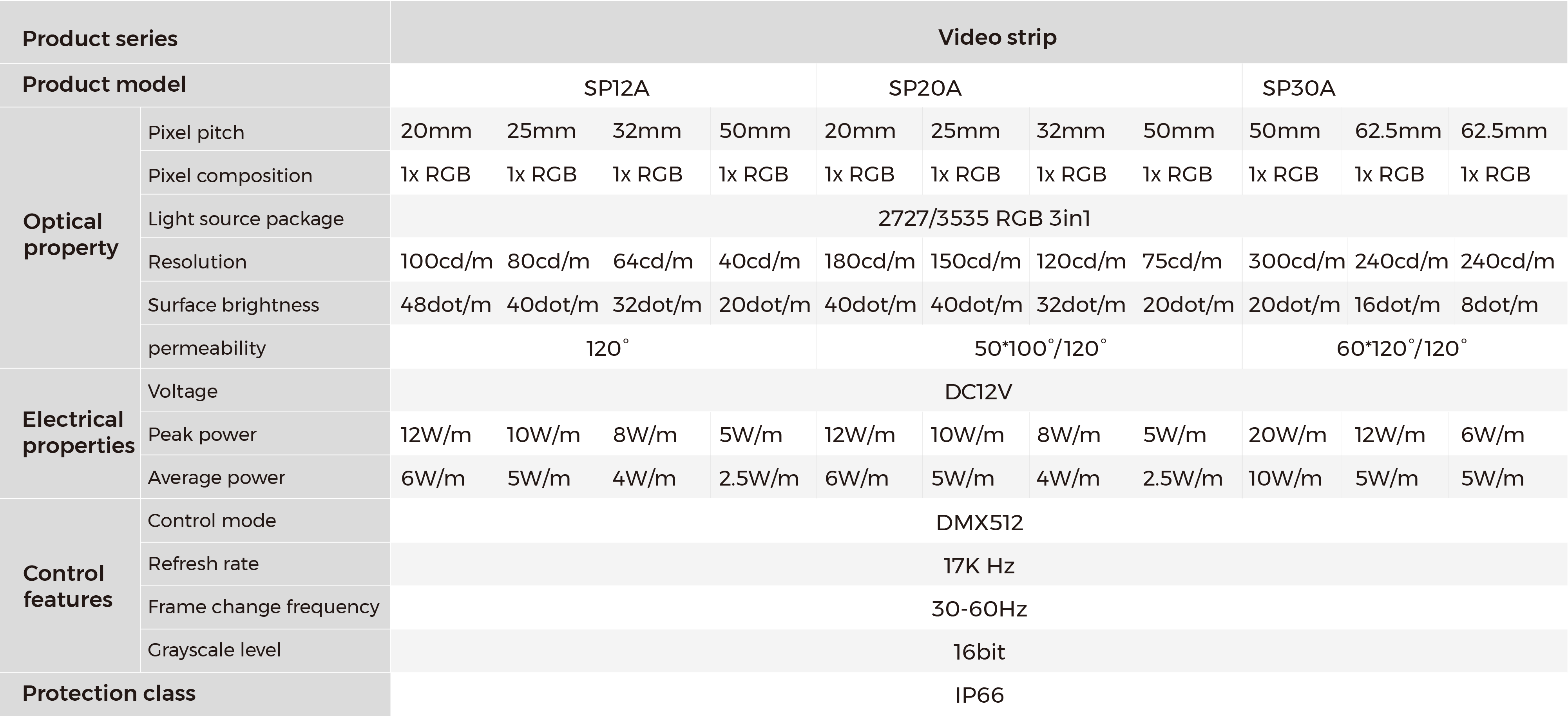Select the SP20A product model heading
This screenshot has height=716, width=1568.
pos(925,88)
